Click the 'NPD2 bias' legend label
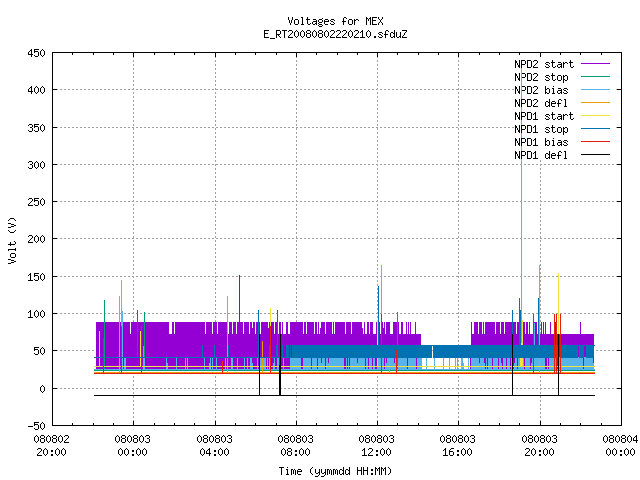This screenshot has width=640, height=480. [x=541, y=90]
